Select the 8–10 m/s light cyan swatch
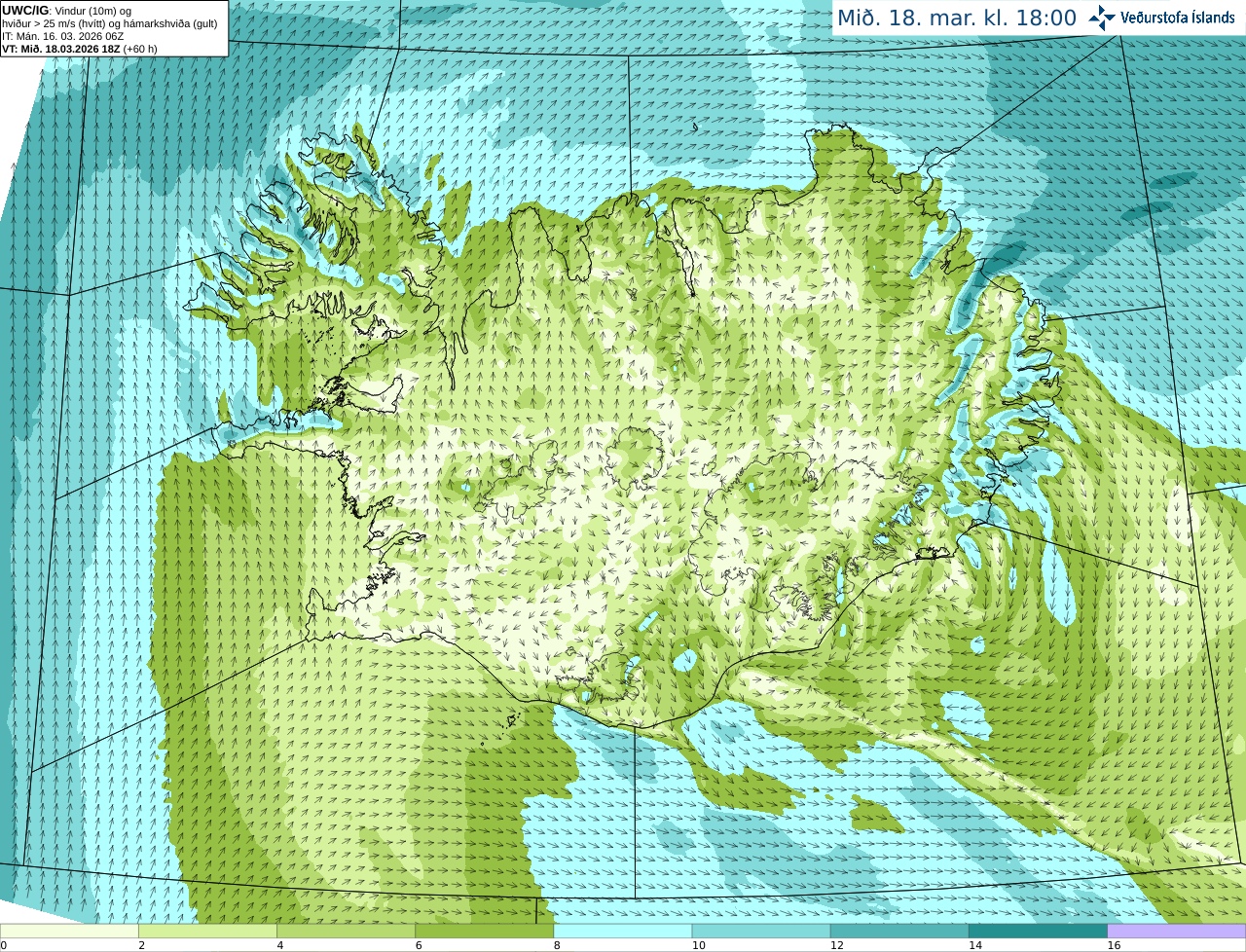 (623, 932)
